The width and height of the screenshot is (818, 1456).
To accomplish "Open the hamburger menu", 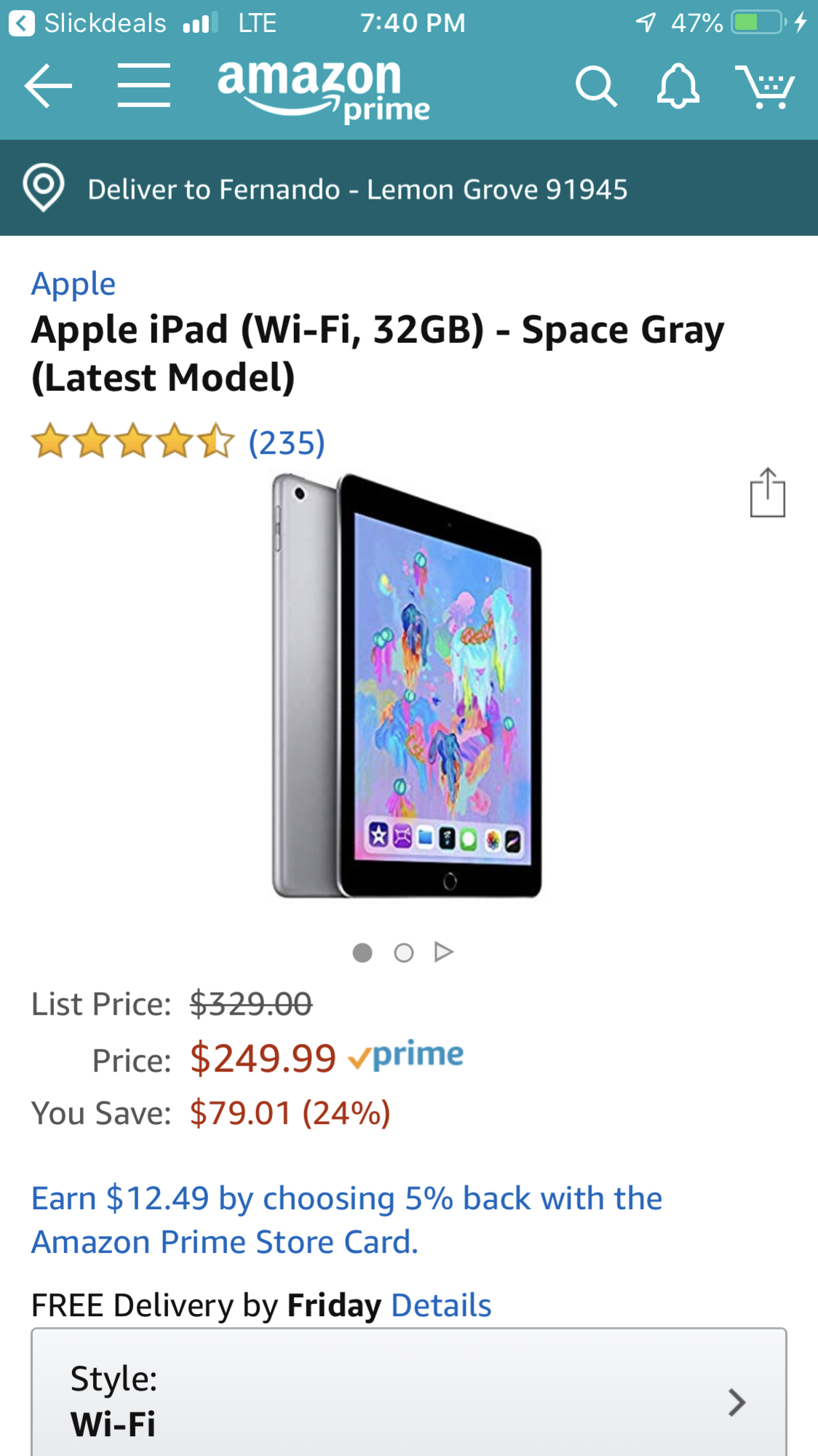I will (x=144, y=85).
